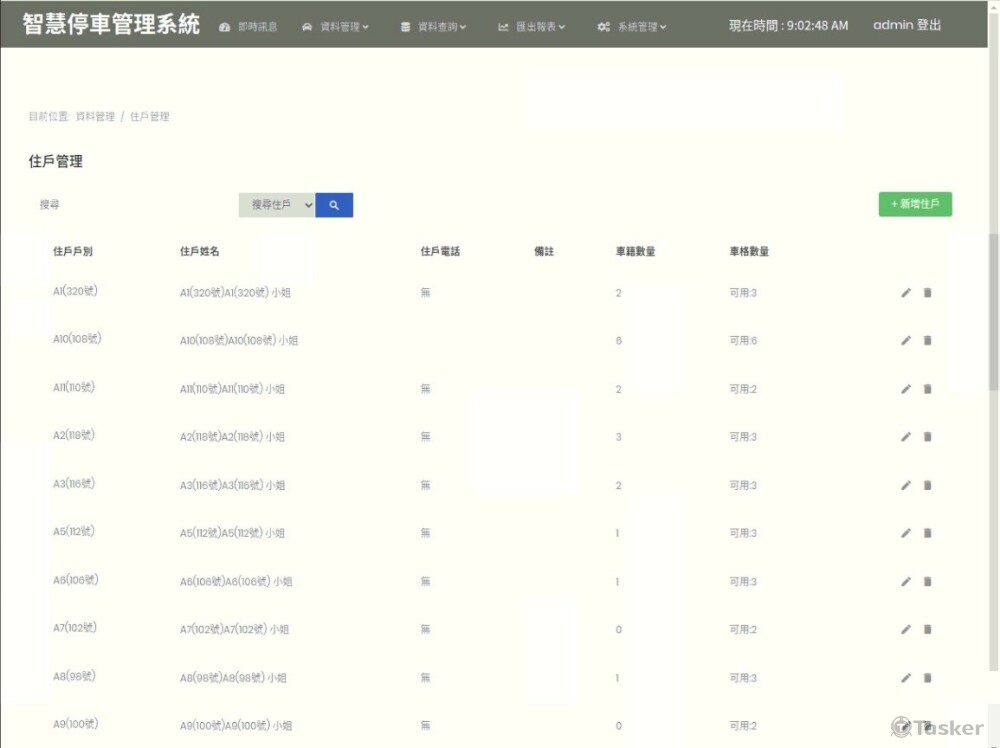Edit resident A5(112號) with pencil icon
The image size is (1000, 748).
(906, 533)
